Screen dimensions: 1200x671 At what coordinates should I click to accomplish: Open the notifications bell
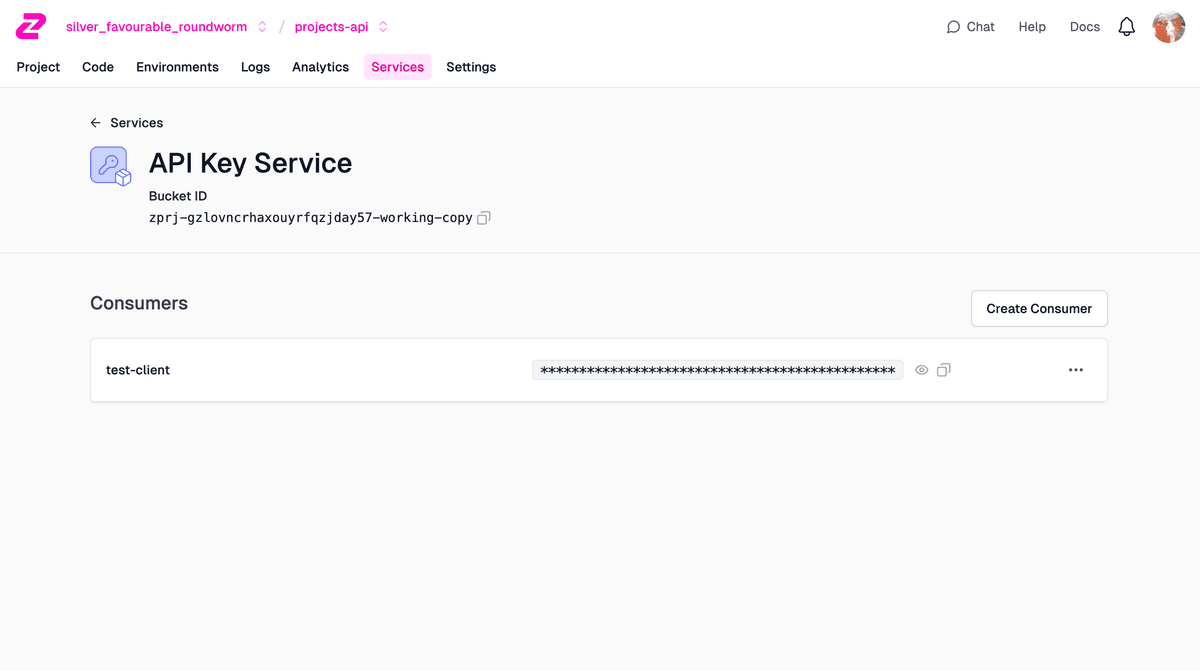coord(1127,27)
